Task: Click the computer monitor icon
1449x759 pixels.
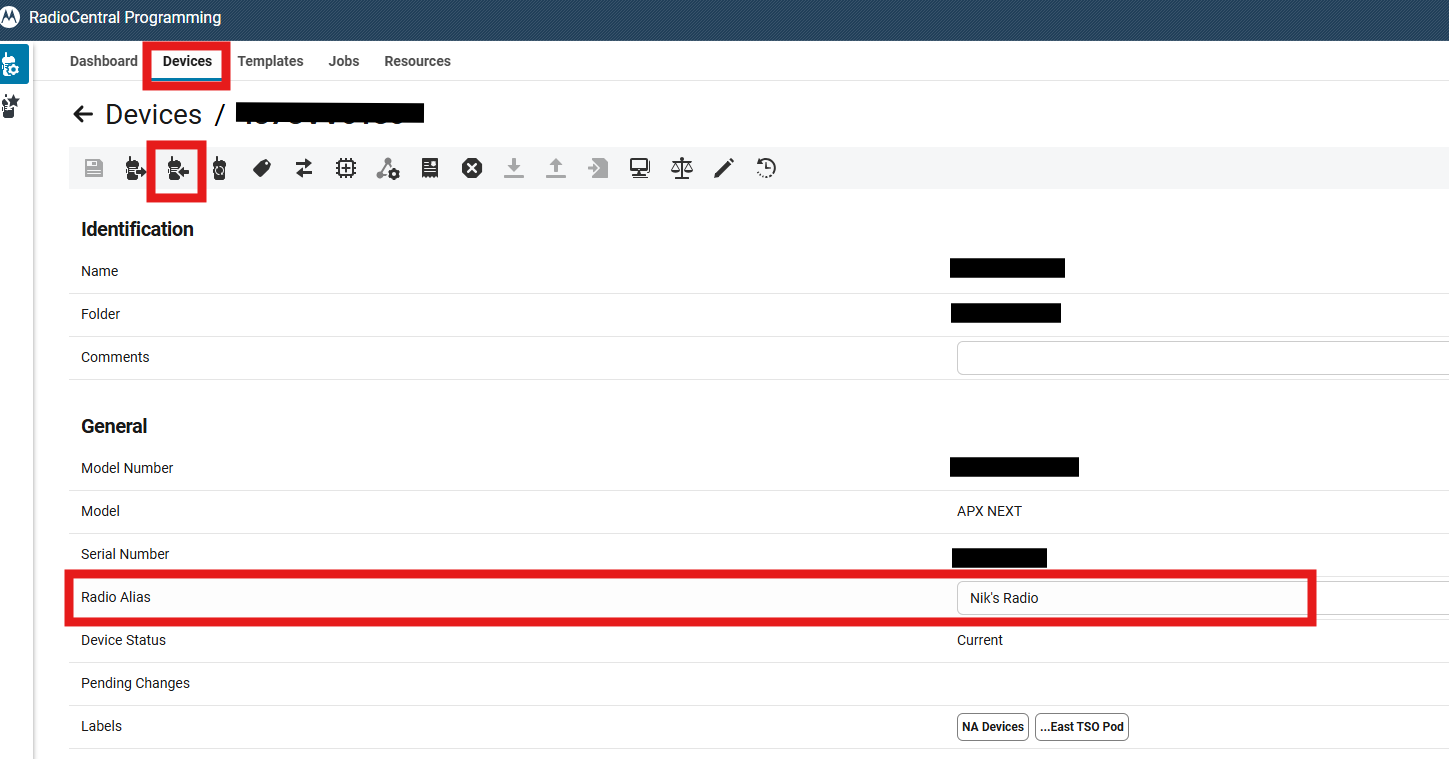Action: 640,168
